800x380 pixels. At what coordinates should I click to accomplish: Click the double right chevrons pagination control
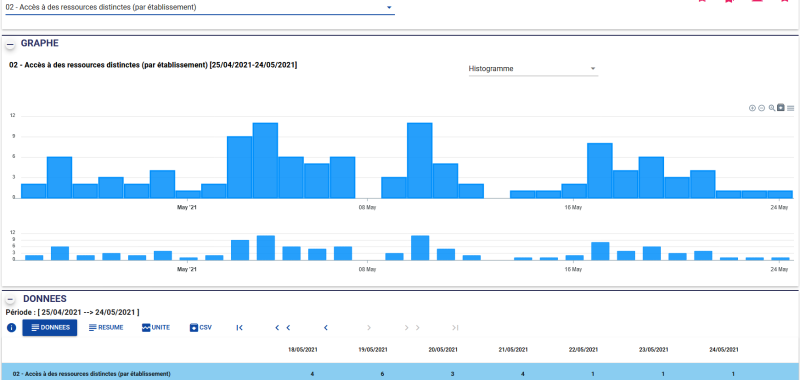coord(413,327)
